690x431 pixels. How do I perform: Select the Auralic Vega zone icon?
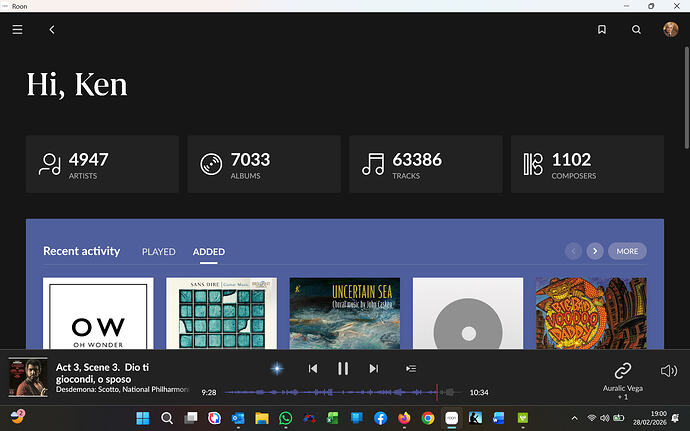pyautogui.click(x=622, y=371)
